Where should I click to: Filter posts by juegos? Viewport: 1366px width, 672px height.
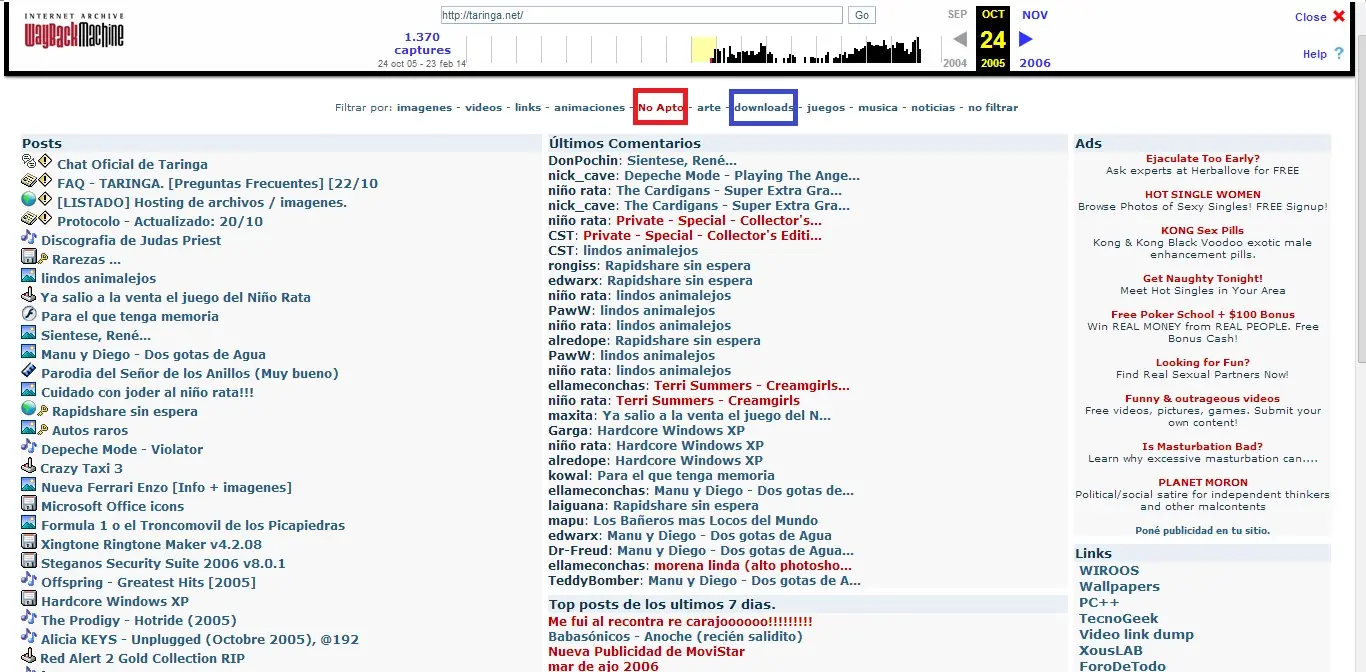pos(826,107)
